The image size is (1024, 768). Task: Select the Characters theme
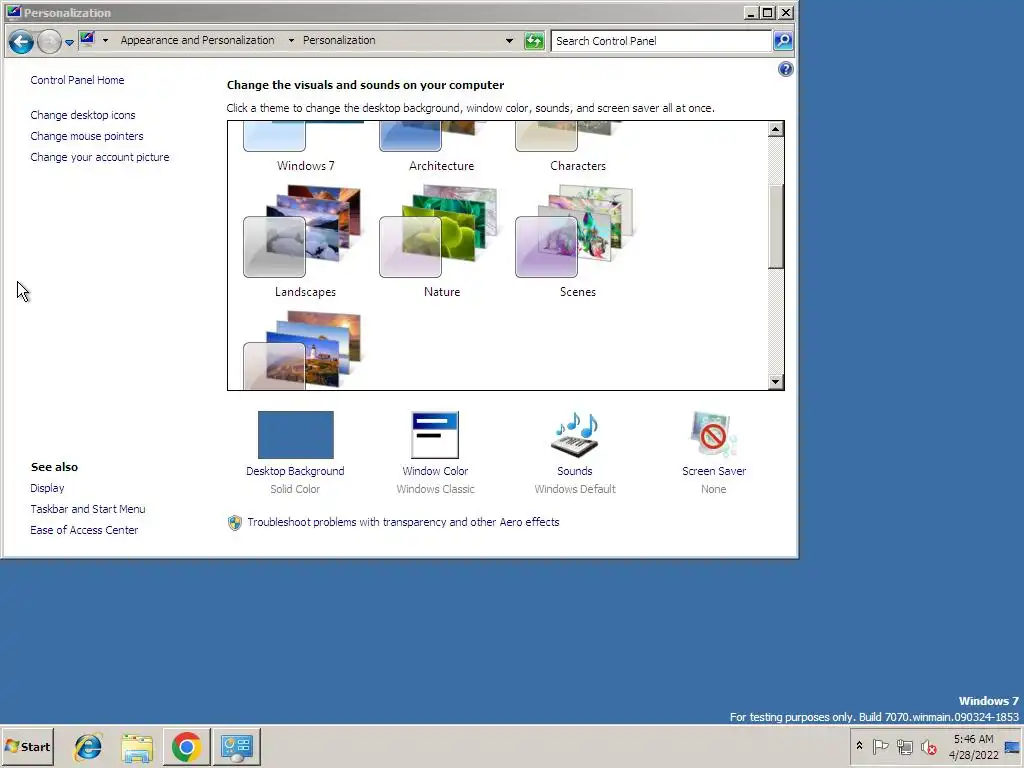point(578,147)
